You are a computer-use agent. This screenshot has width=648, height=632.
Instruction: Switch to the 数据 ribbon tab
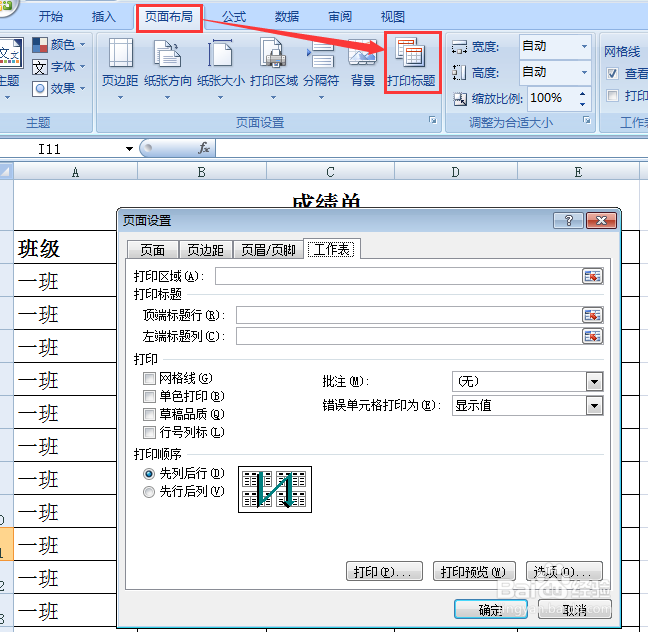pyautogui.click(x=287, y=17)
